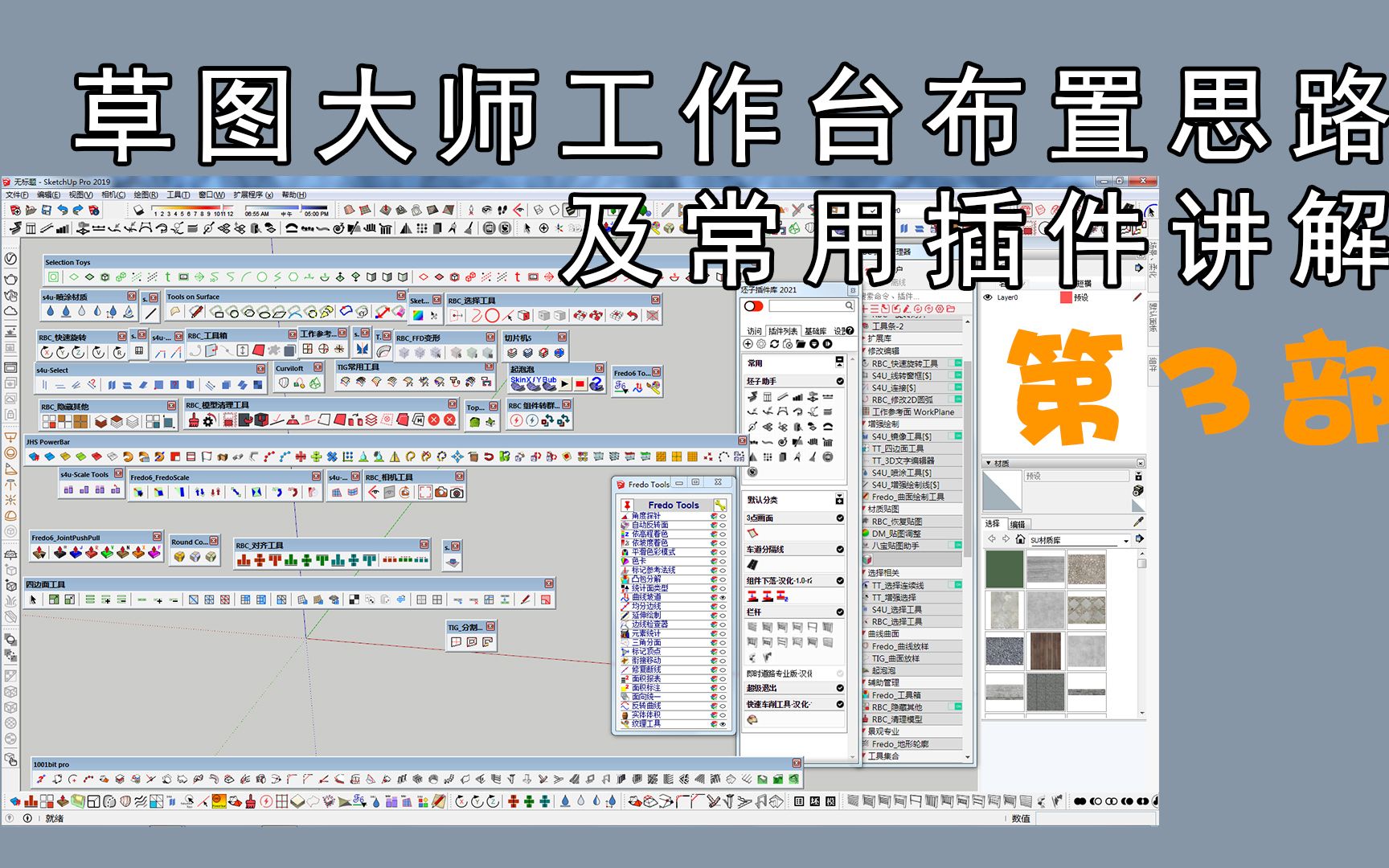Open the SU材质库 dropdown
Viewport: 1389px width, 868px height.
click(1126, 540)
